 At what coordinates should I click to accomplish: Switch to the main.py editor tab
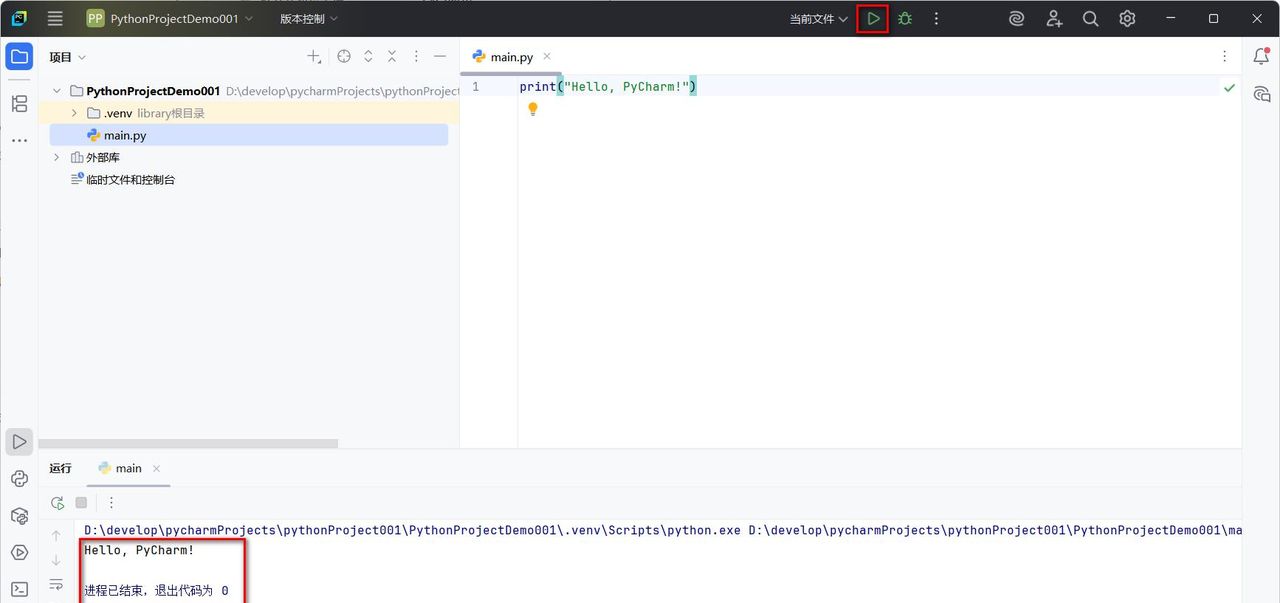[510, 57]
